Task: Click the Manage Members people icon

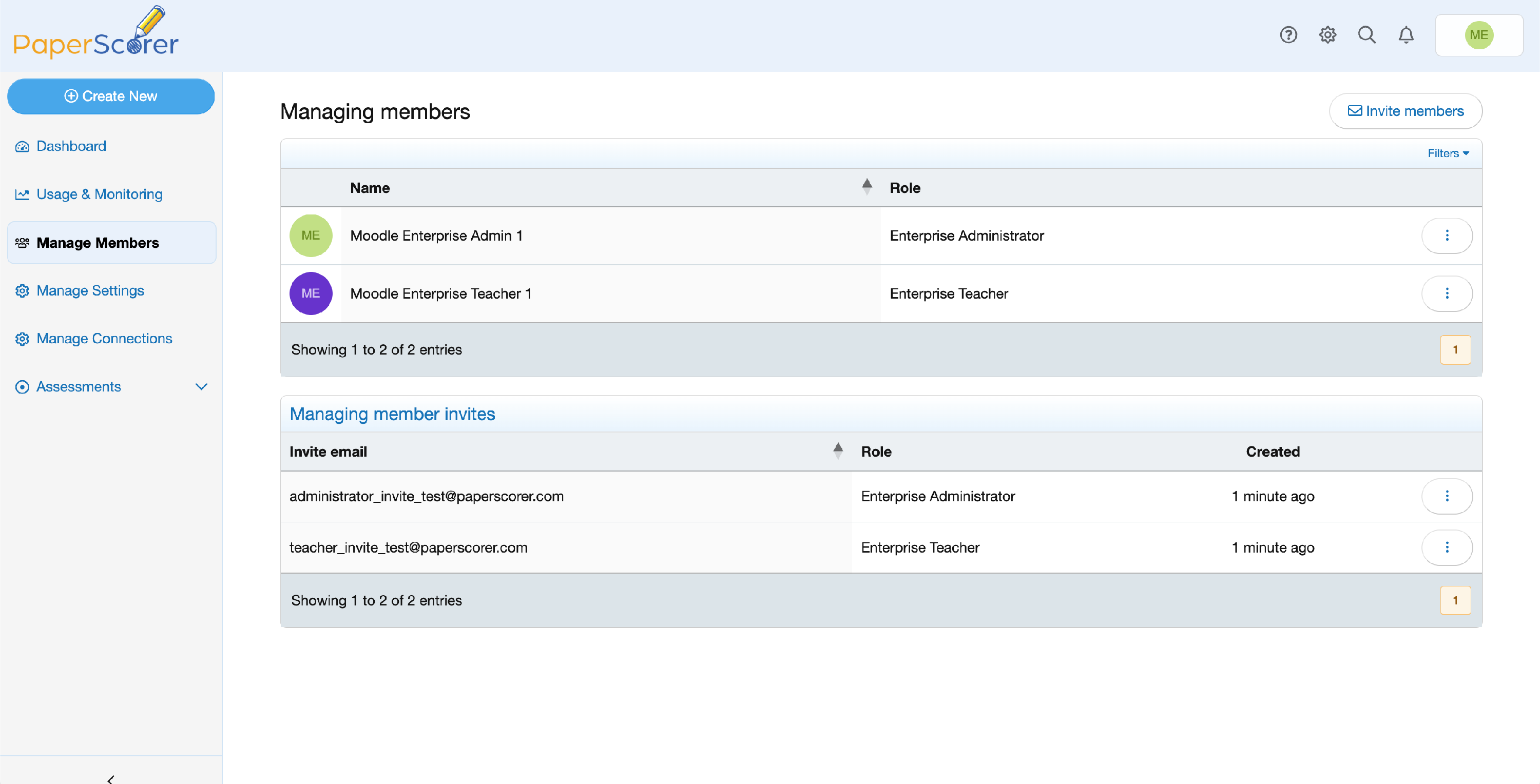Action: pyautogui.click(x=22, y=243)
